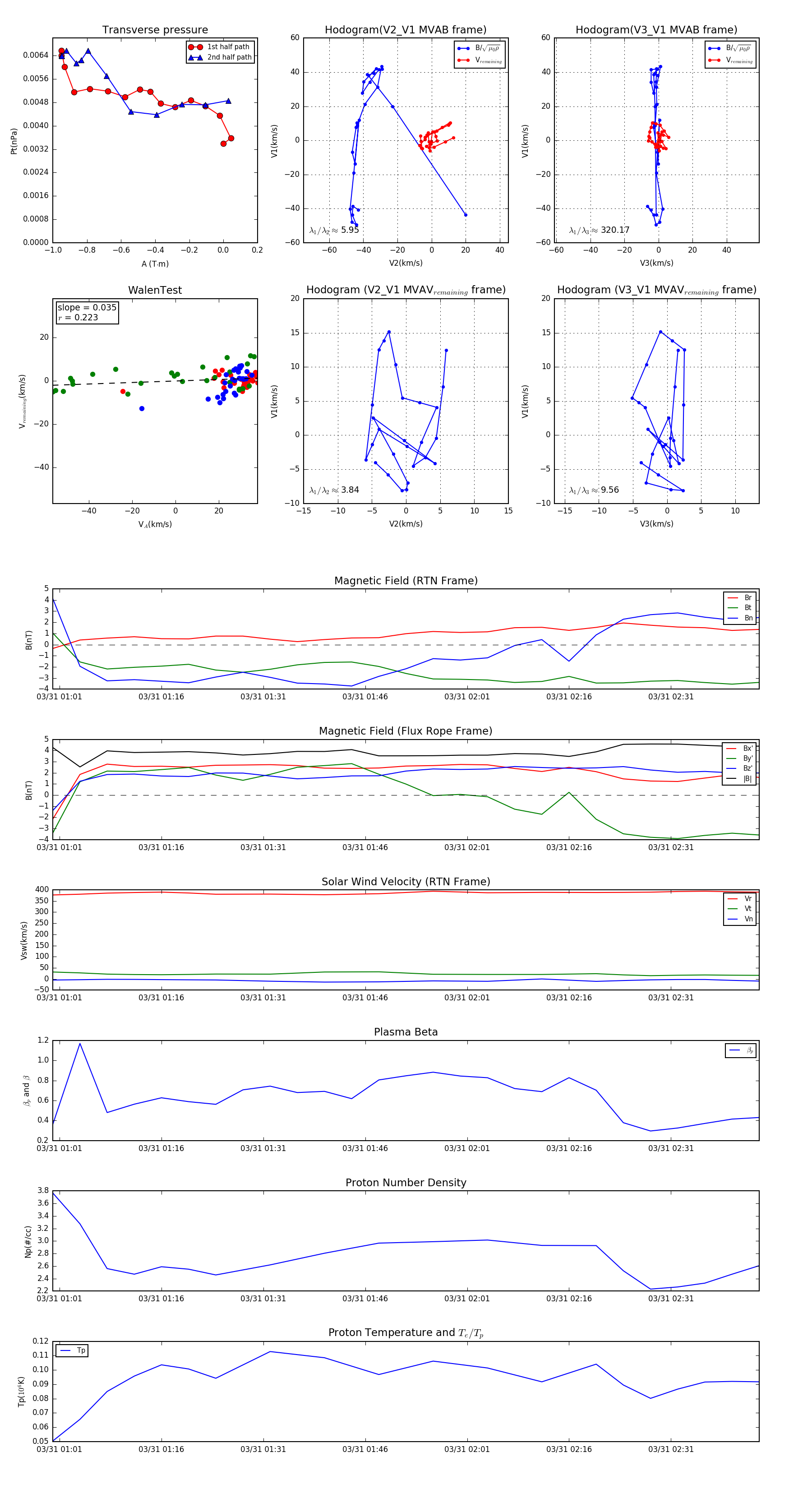Click the 'r = 0.223' annotation

tap(78, 317)
